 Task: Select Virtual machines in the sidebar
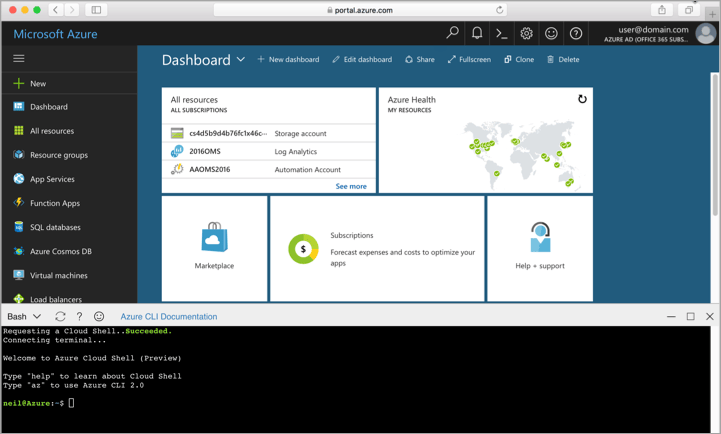coord(58,275)
